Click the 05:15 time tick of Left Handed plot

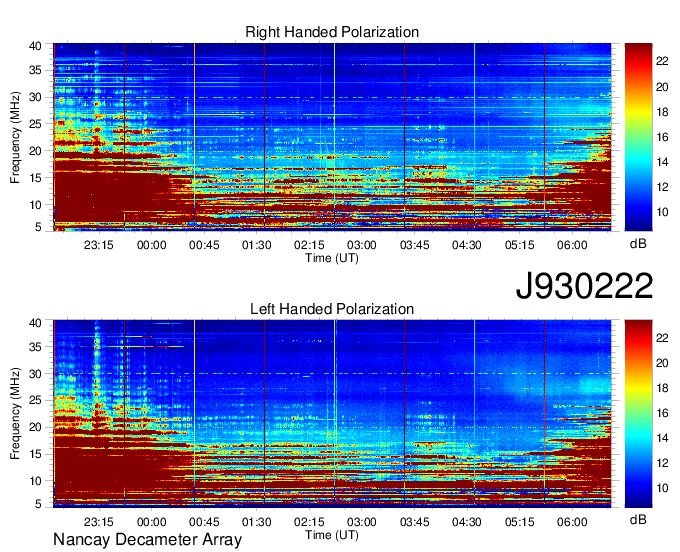point(520,522)
